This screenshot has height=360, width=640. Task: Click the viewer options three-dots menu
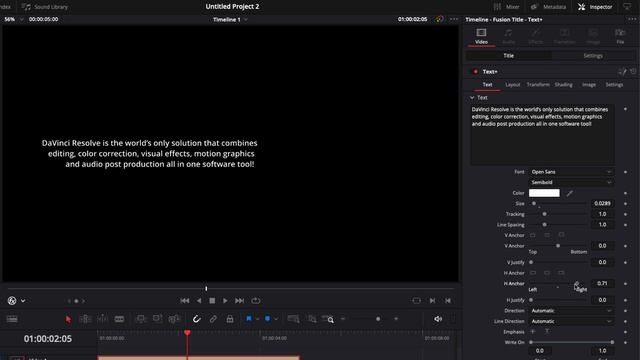coord(454,19)
